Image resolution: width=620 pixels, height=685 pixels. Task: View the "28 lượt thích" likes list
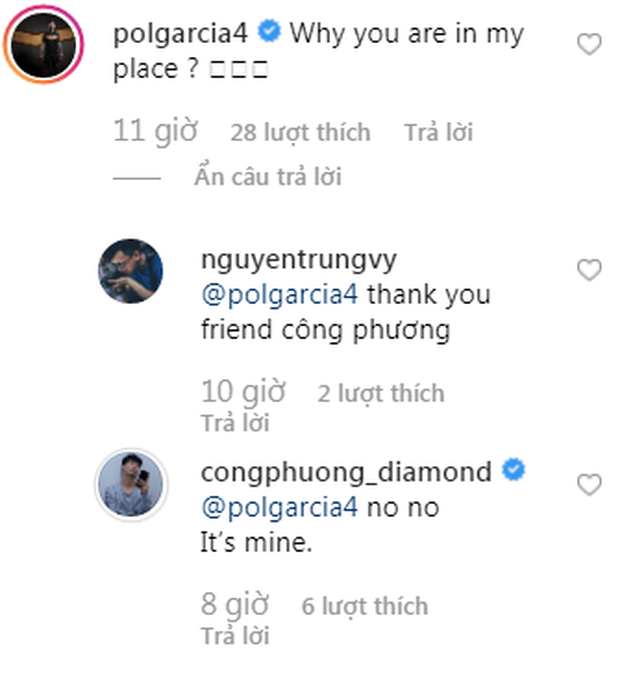click(299, 132)
